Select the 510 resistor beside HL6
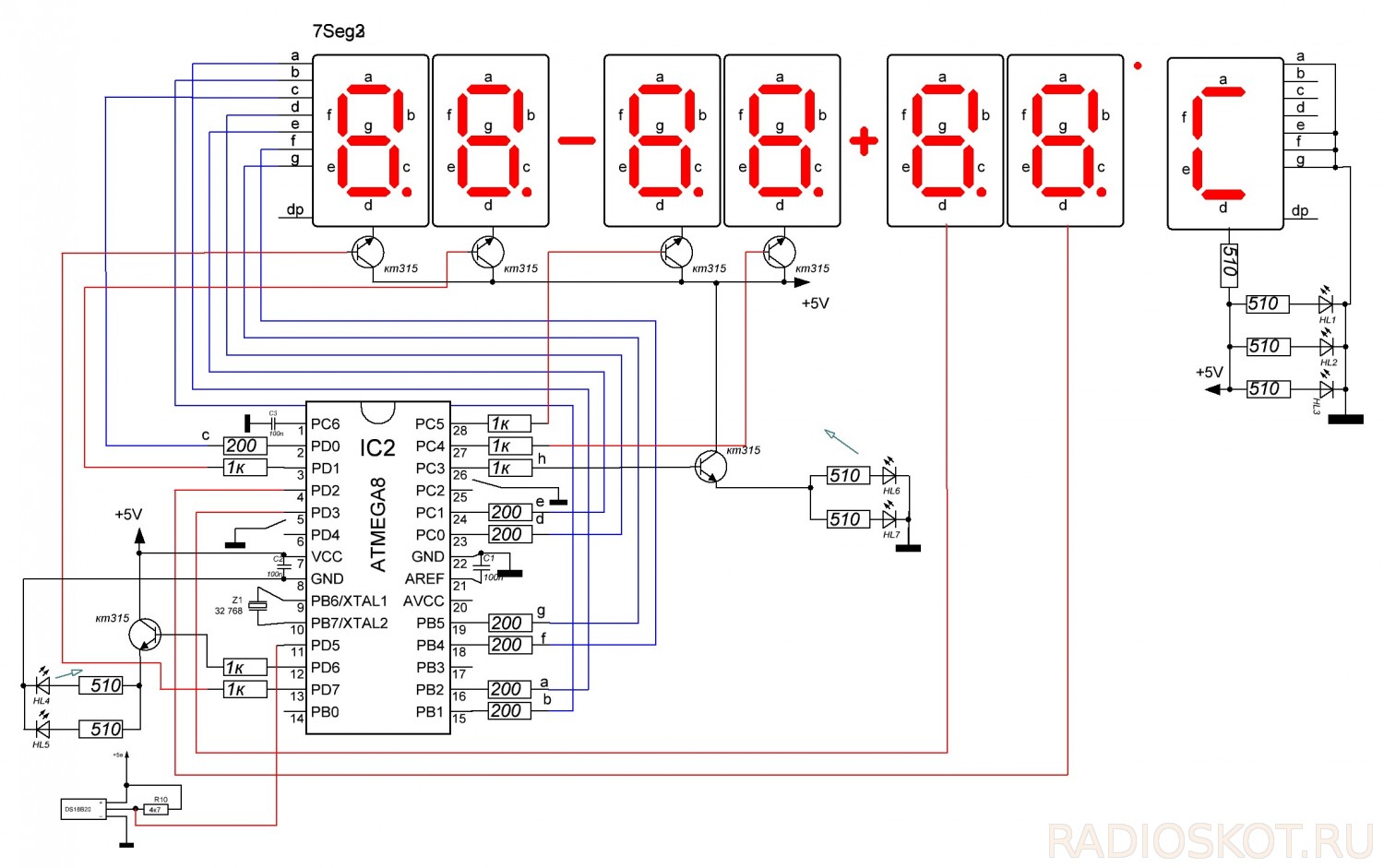Screen dimensions: 1384x868 tap(848, 475)
